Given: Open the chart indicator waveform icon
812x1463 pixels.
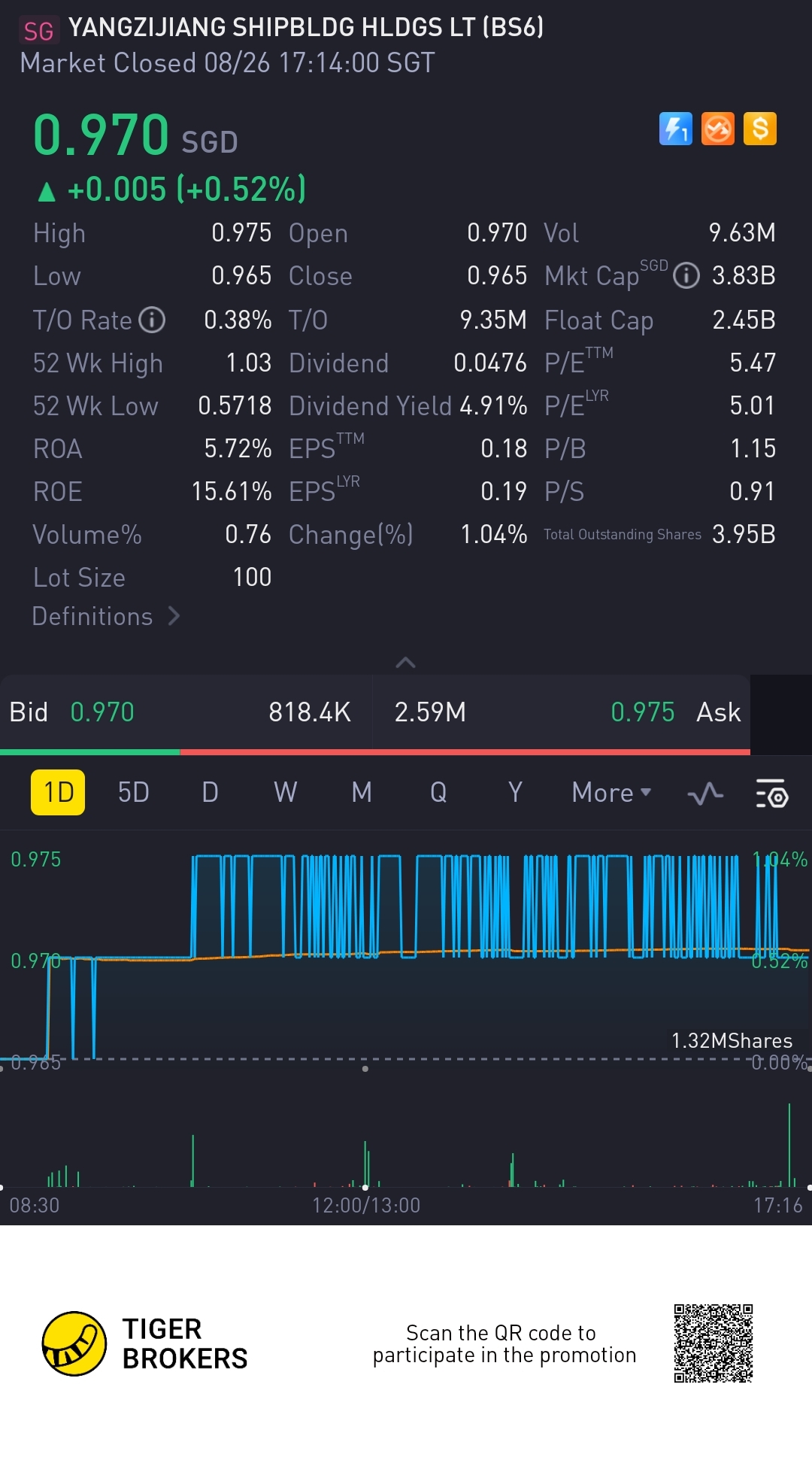Looking at the screenshot, I should point(705,794).
